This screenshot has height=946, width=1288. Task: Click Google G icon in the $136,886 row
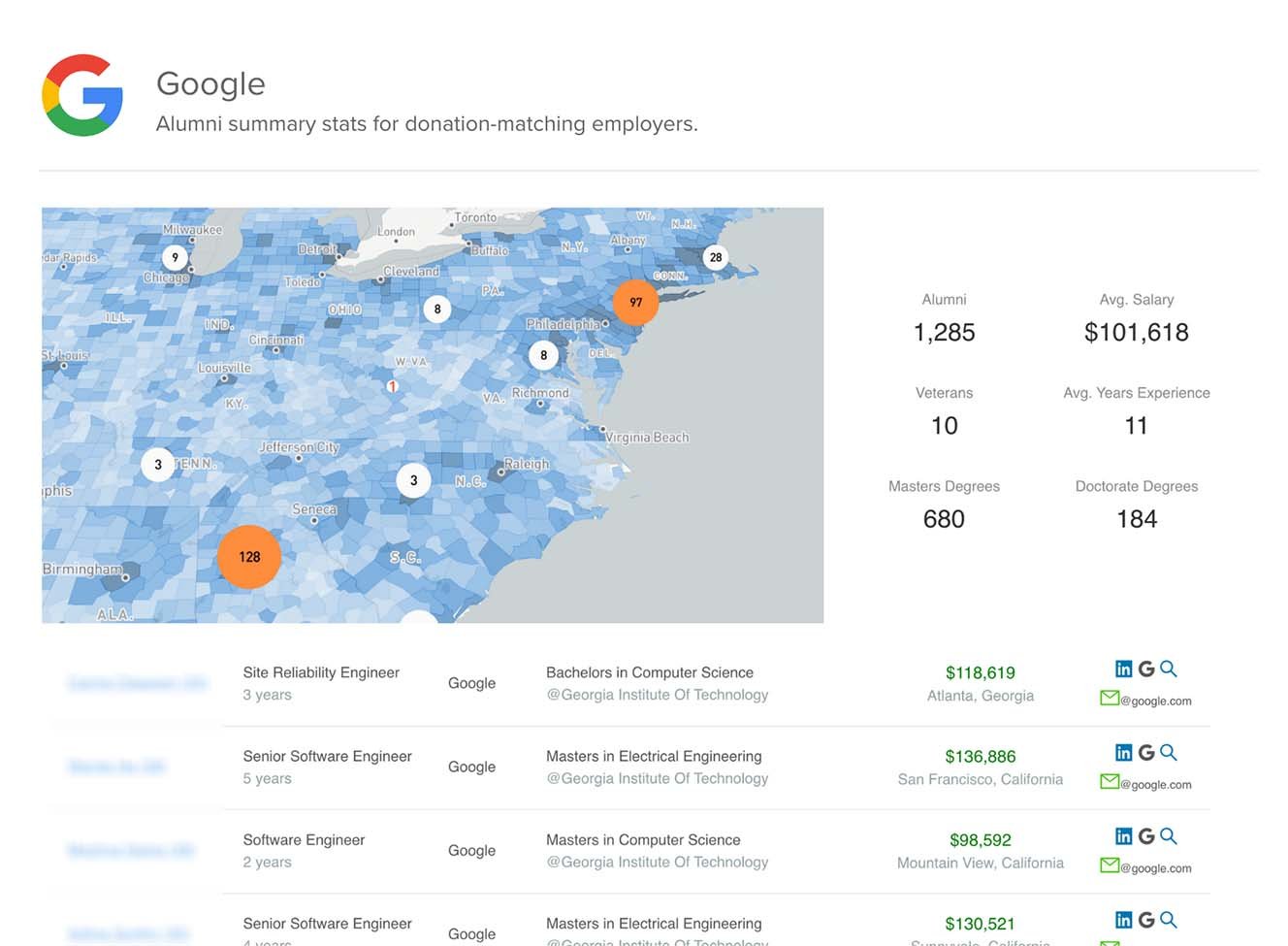1146,752
